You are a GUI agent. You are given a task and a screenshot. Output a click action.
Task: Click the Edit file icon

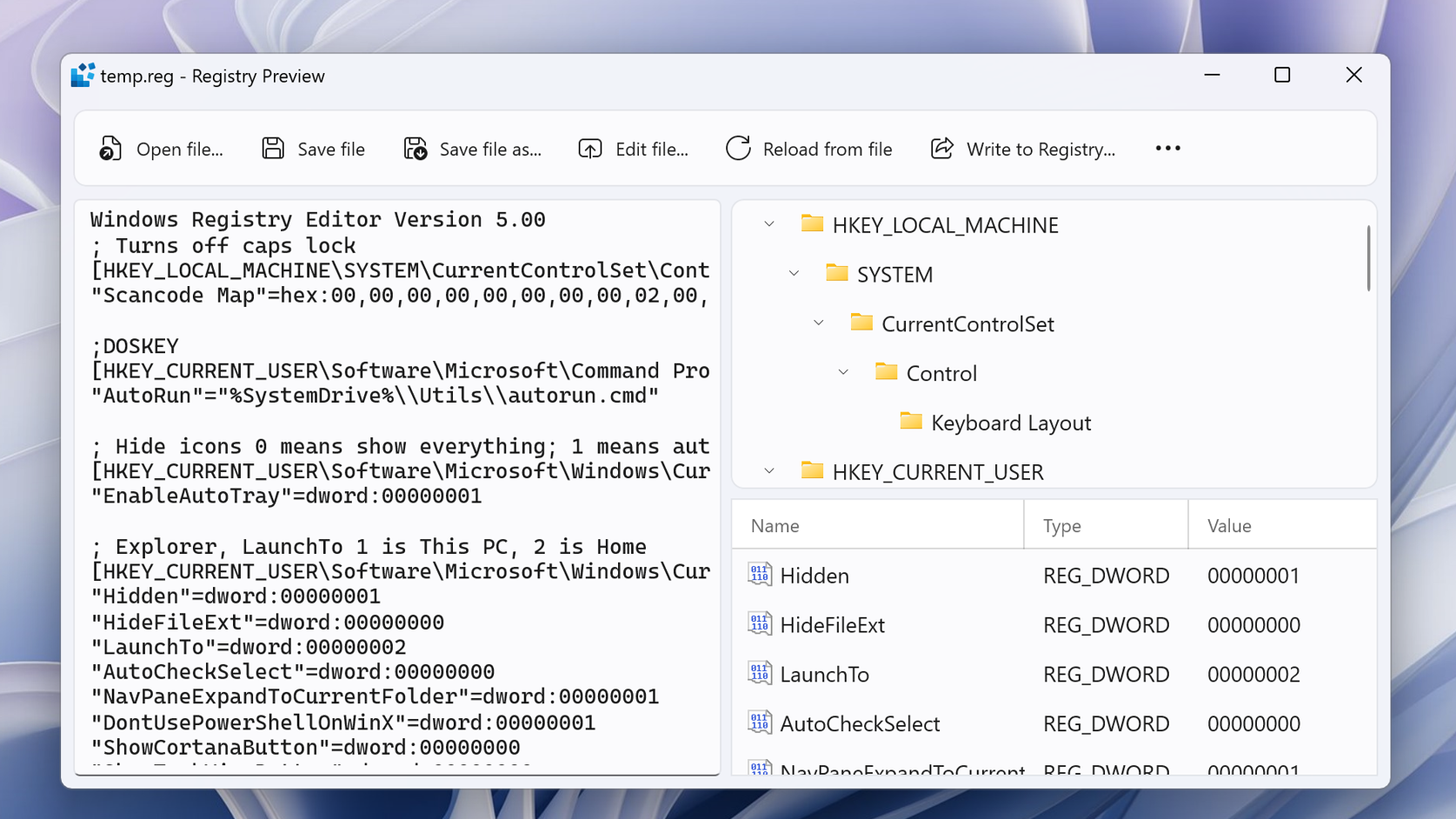590,149
